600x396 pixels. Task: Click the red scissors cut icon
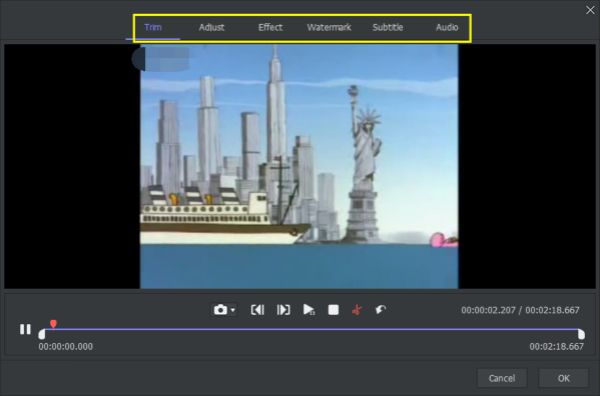357,310
